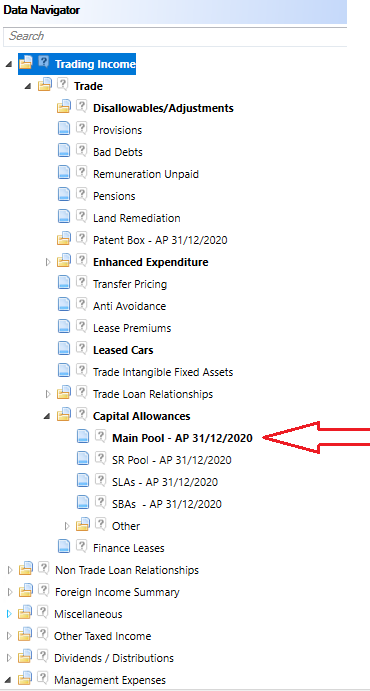Screen dimensions: 370x691
Task: Click the Leased Cars page icon
Action: 64,349
